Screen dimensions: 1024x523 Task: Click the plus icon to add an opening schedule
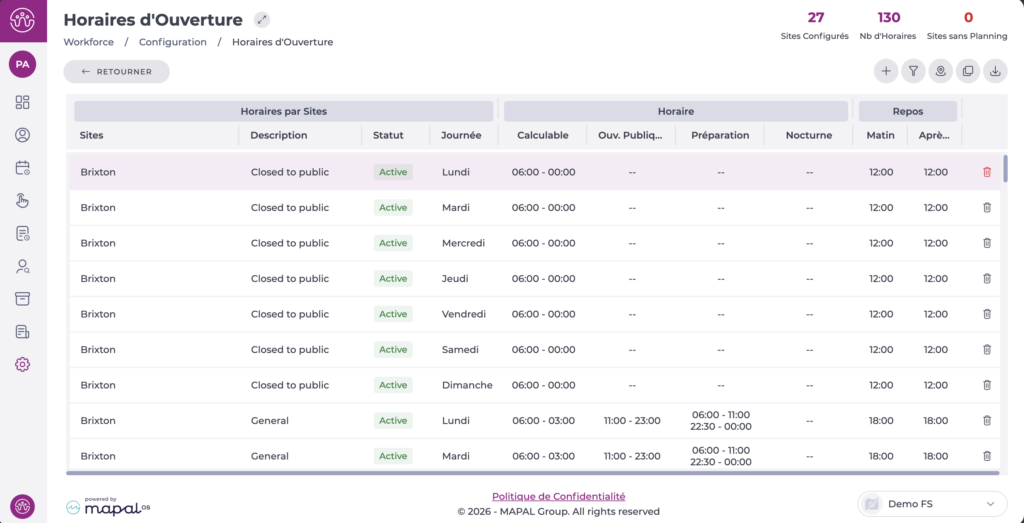(x=885, y=71)
